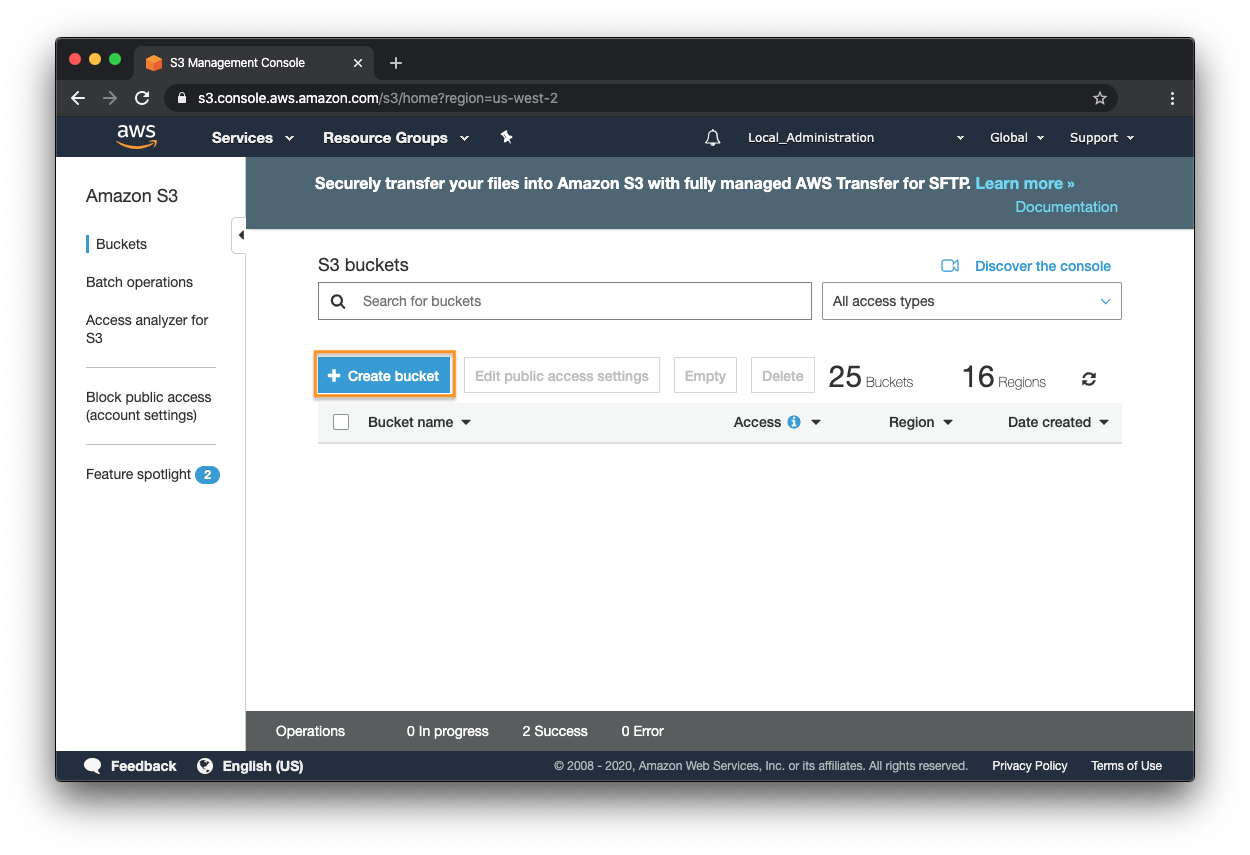Select the S3 Management Console tab
Screen dimensions: 1250x855
point(255,63)
